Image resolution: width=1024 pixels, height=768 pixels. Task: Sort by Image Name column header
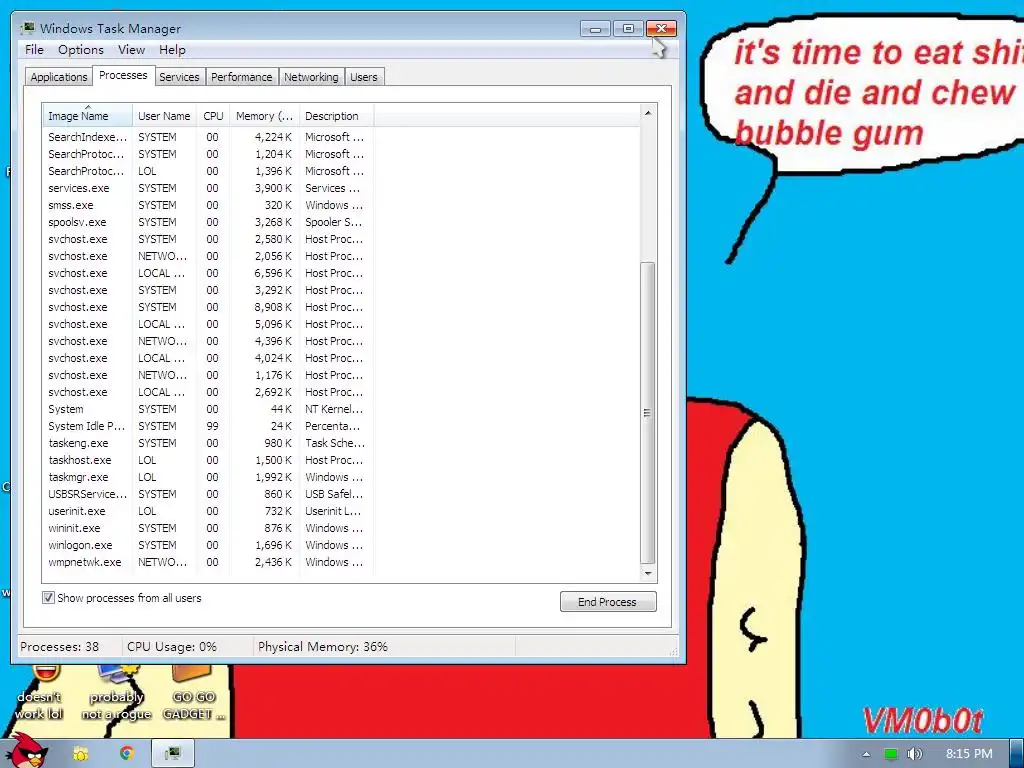coord(87,116)
